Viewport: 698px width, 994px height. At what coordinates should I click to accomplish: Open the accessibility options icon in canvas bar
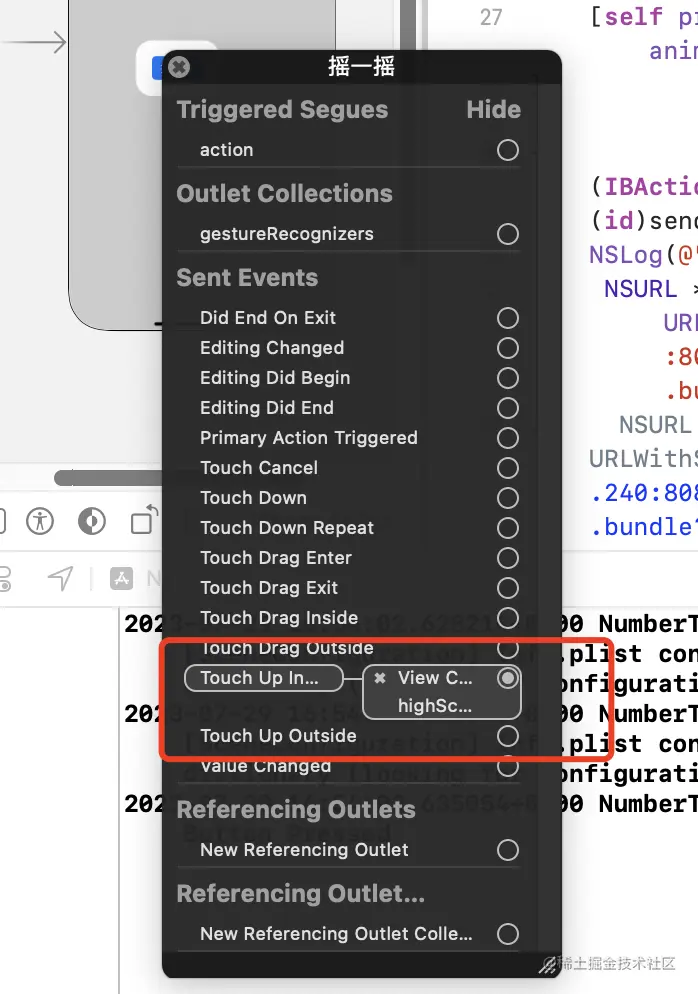click(x=40, y=522)
